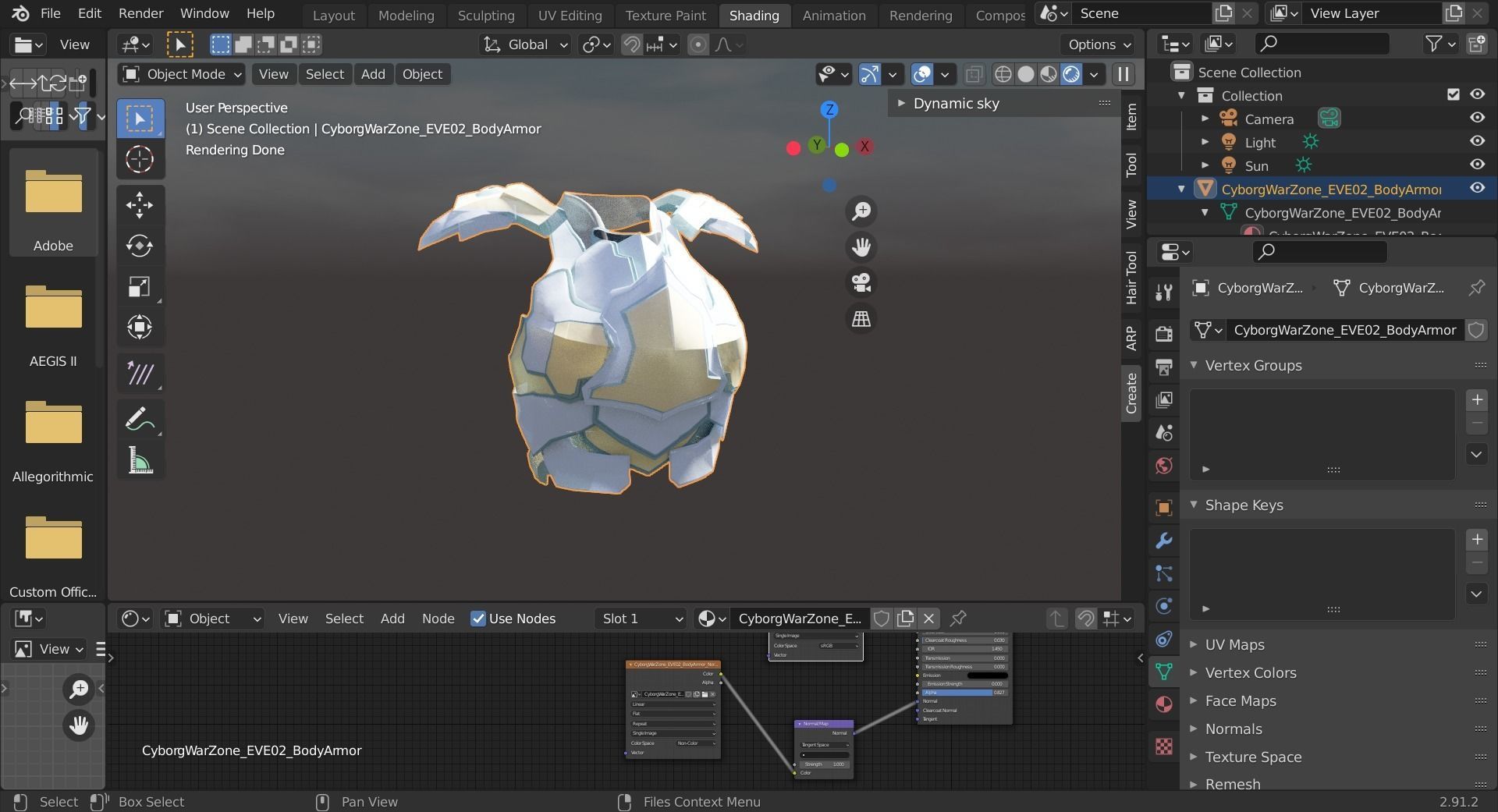
Task: Switch perspective/orthographic with the grid icon
Action: tap(861, 318)
